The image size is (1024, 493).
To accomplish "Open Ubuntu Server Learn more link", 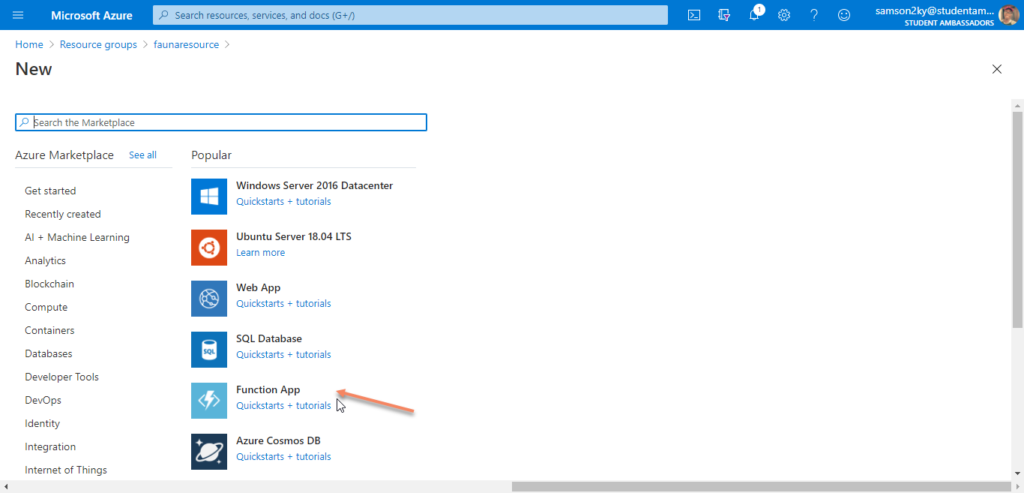I will [x=261, y=253].
